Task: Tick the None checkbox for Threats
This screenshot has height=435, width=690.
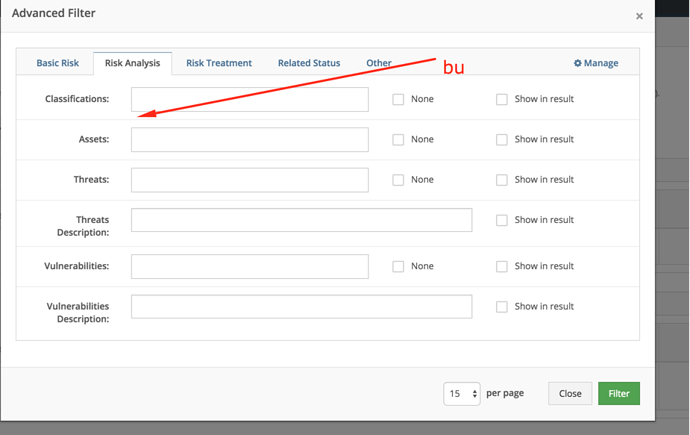Action: 398,180
